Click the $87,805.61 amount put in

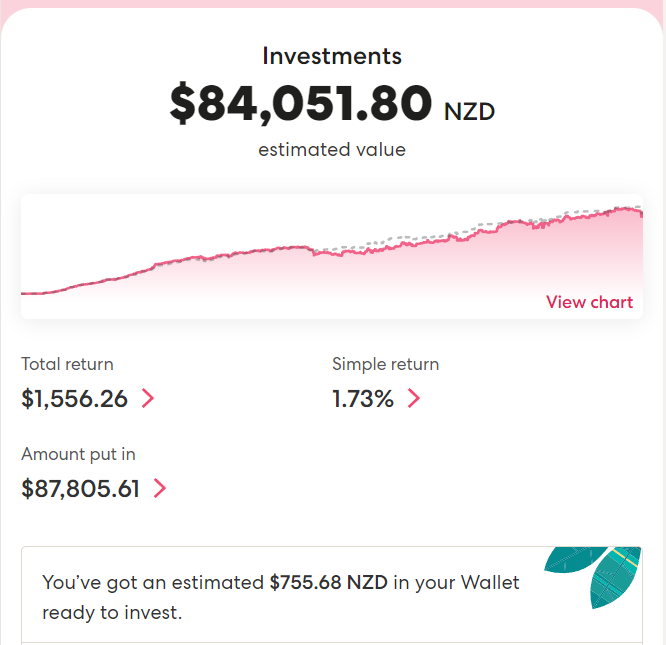pyautogui.click(x=80, y=489)
